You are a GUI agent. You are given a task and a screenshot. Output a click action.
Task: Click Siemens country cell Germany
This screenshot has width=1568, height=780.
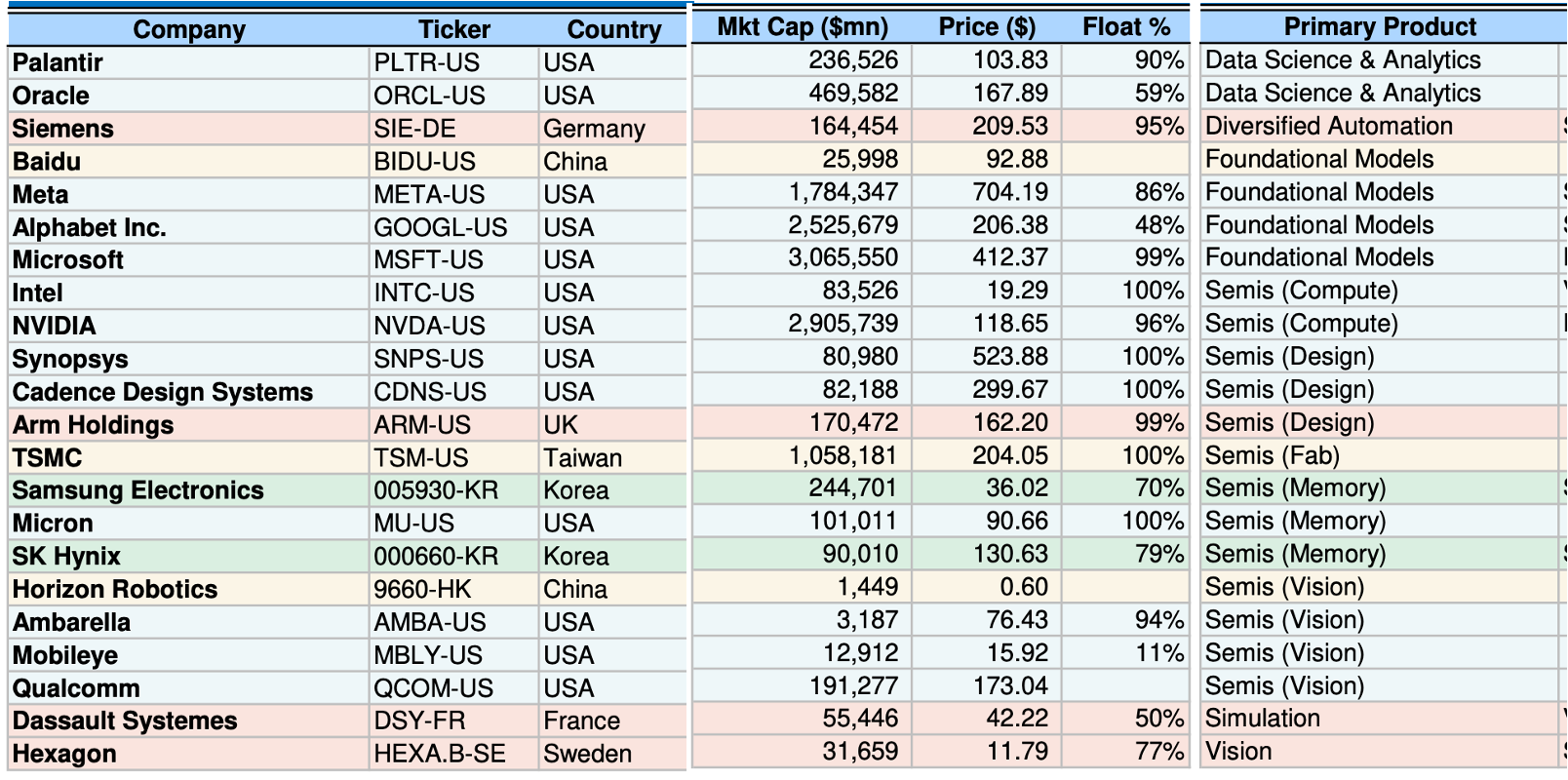(612, 130)
